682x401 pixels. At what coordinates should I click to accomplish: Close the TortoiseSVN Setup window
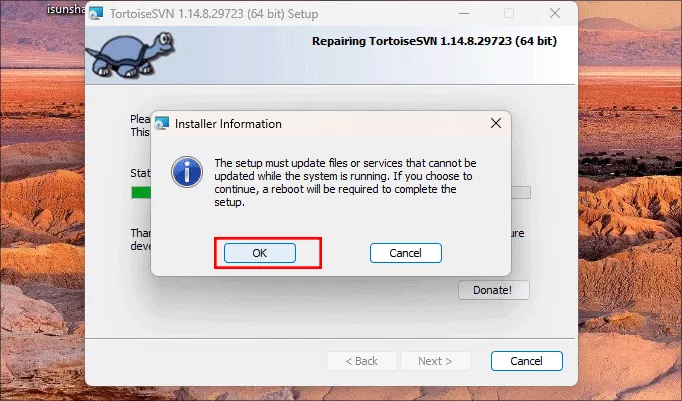[x=555, y=13]
